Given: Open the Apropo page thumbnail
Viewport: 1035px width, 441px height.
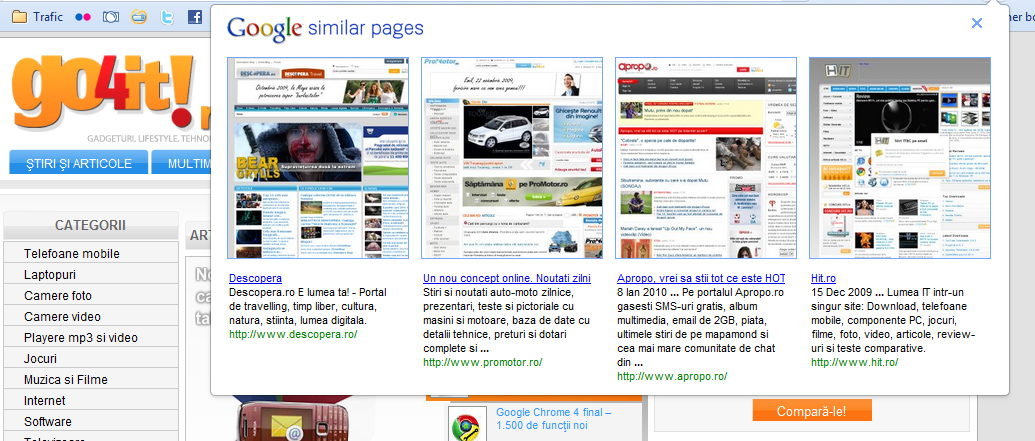Looking at the screenshot, I should click(706, 158).
